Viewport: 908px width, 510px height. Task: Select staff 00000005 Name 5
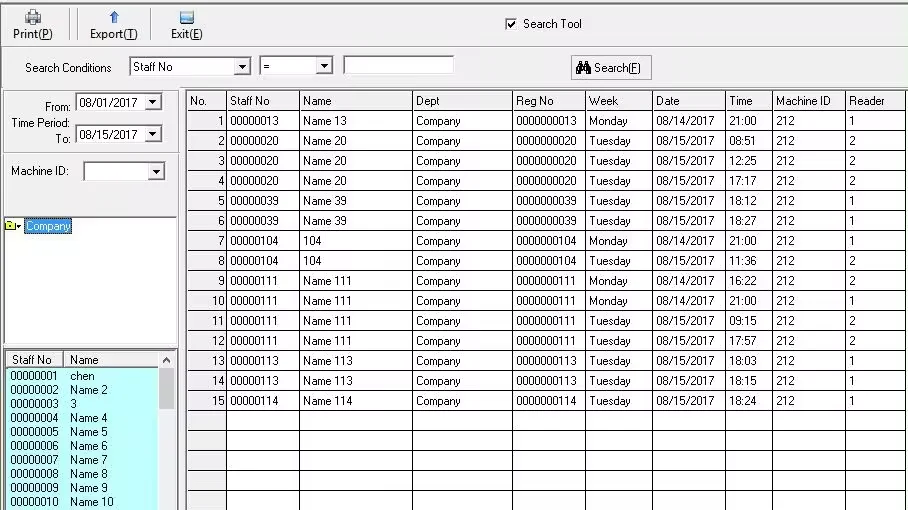pos(82,432)
